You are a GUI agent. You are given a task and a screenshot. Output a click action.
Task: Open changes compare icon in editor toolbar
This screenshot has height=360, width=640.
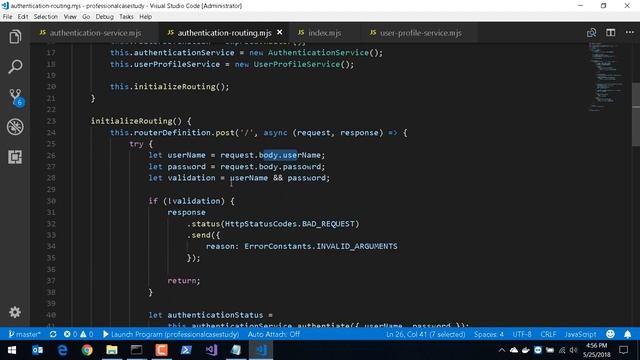click(x=591, y=33)
